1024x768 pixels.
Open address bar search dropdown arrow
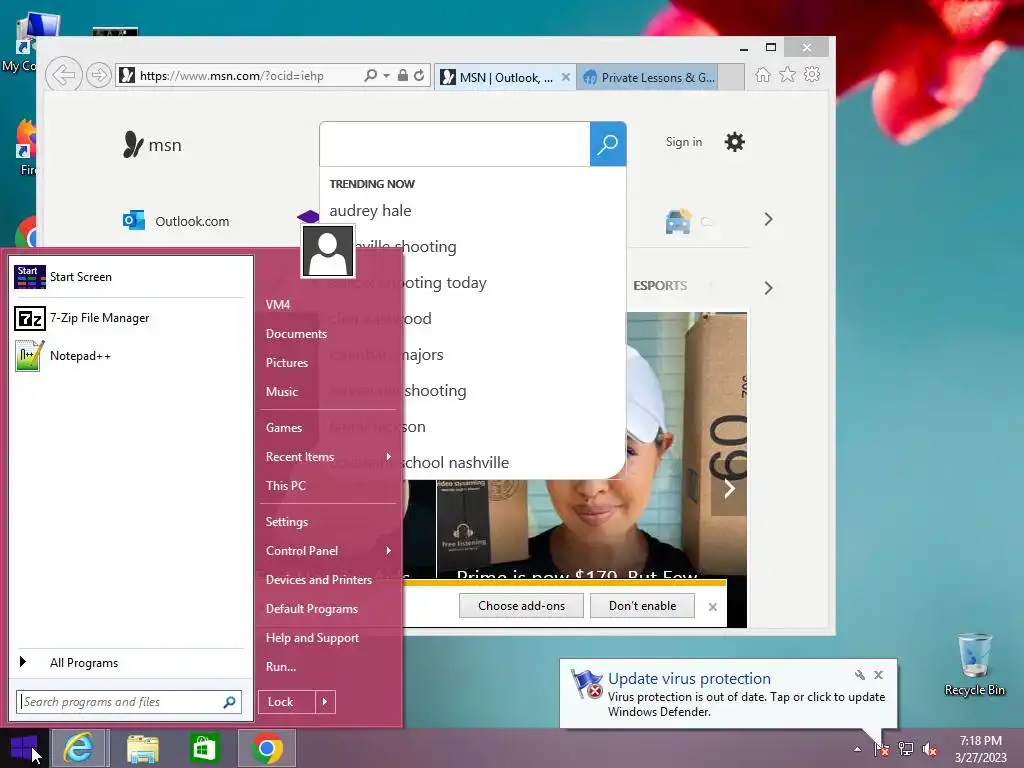click(x=387, y=76)
